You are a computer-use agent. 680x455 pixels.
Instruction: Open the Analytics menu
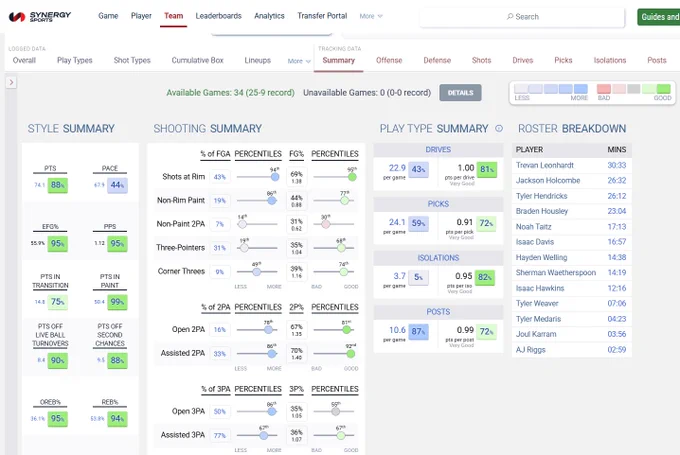pos(269,16)
